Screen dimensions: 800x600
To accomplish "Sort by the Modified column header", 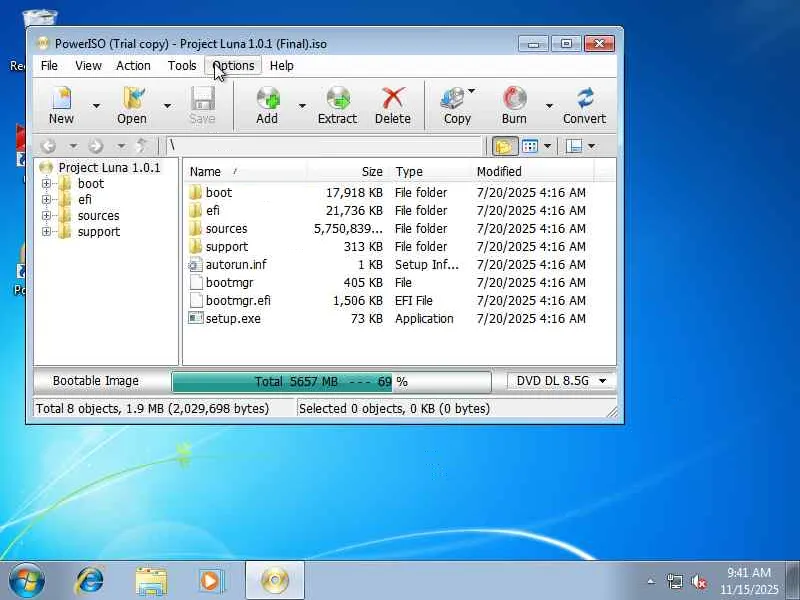I will click(x=533, y=172).
